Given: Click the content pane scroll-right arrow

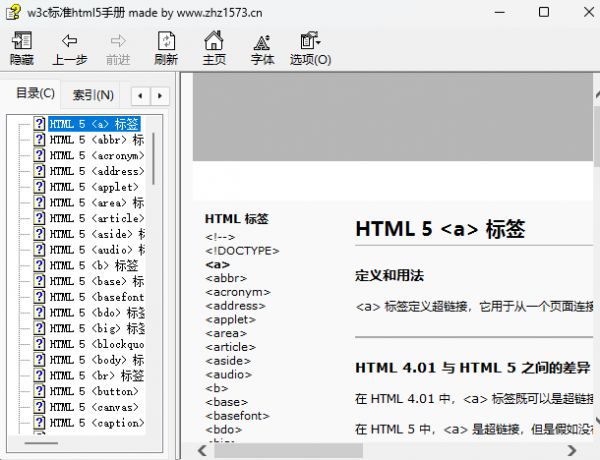Looking at the screenshot, I should (x=572, y=450).
